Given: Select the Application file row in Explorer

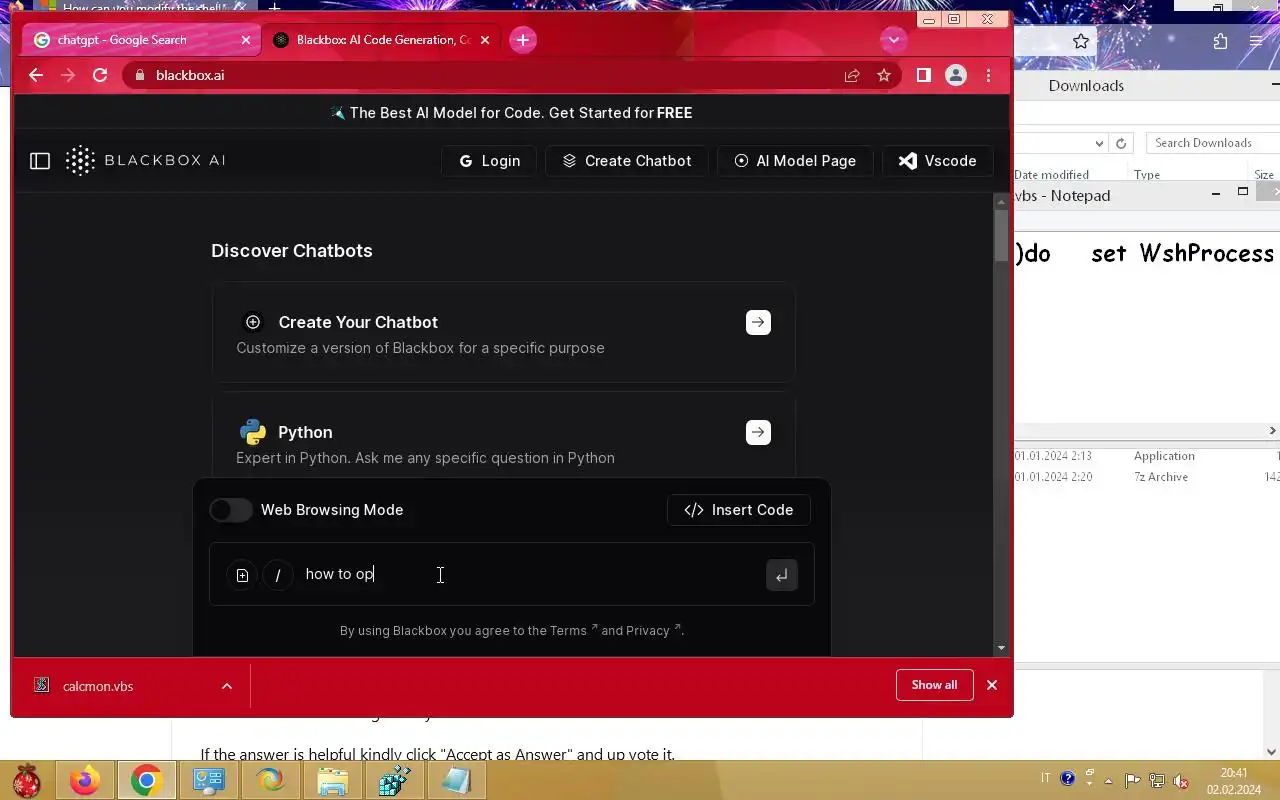Looking at the screenshot, I should tap(1147, 456).
